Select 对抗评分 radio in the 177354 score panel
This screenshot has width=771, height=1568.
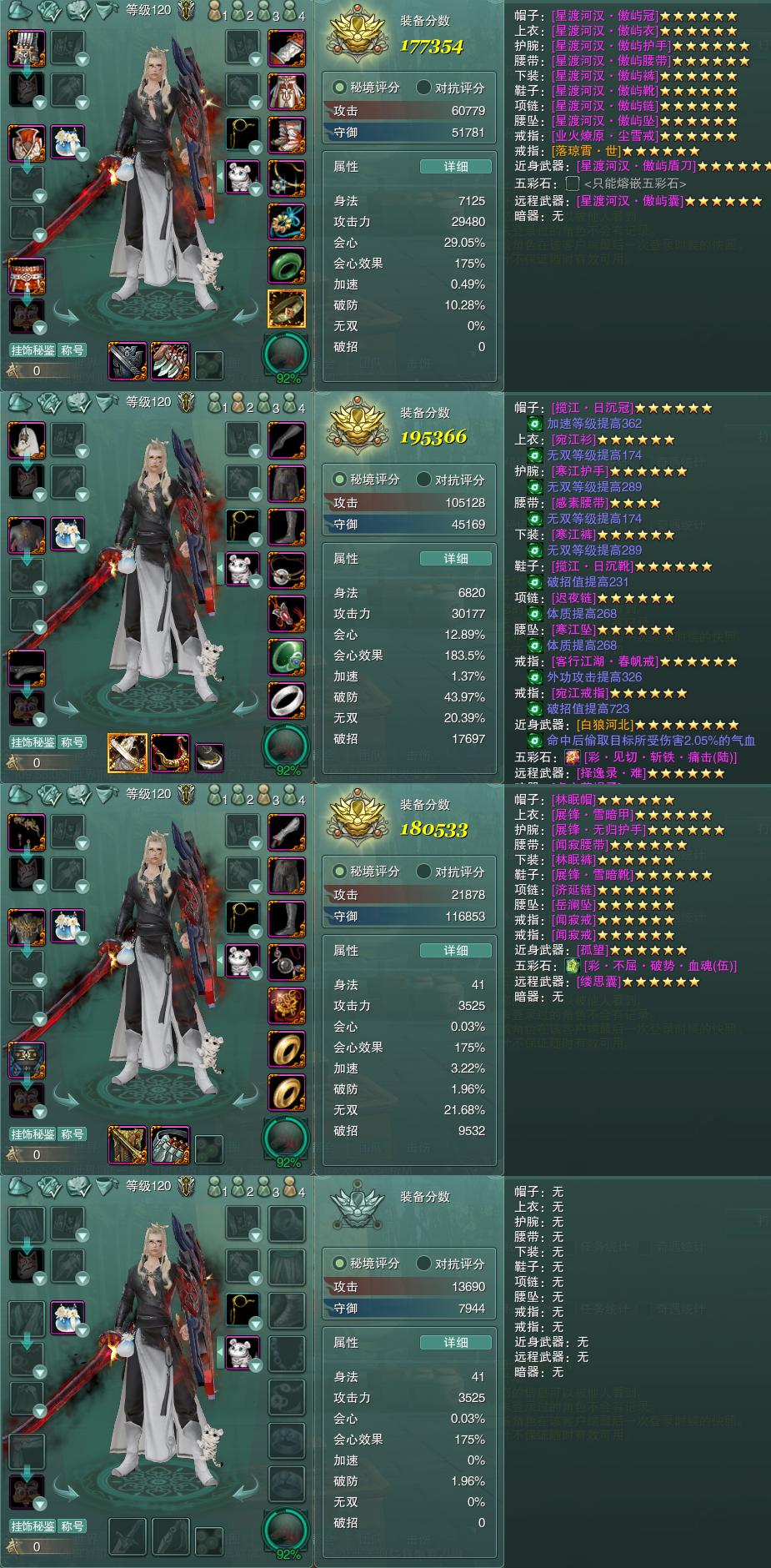pyautogui.click(x=450, y=88)
